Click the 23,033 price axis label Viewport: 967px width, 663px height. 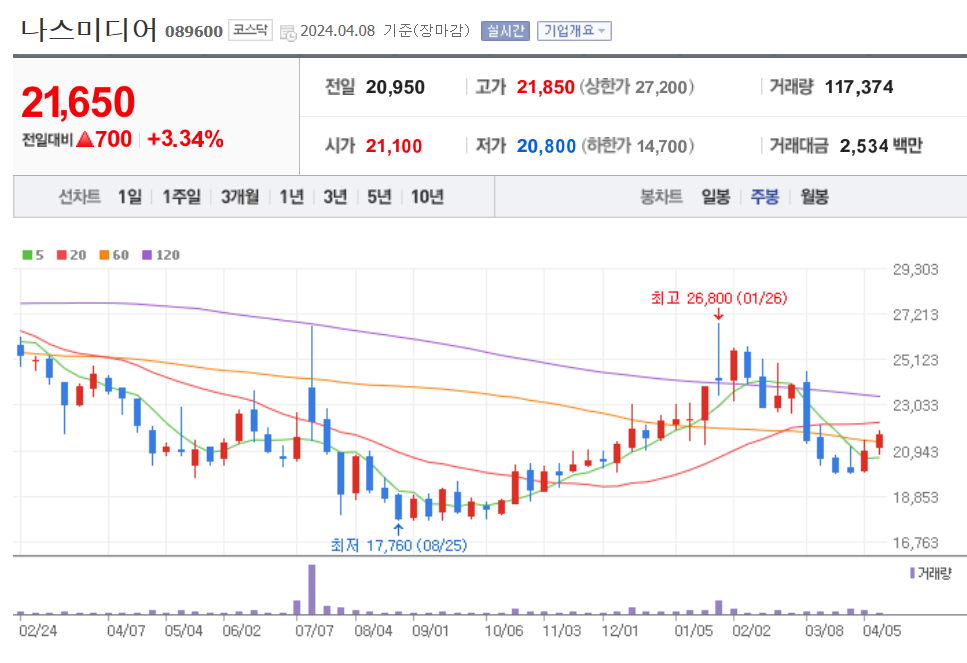pyautogui.click(x=915, y=405)
